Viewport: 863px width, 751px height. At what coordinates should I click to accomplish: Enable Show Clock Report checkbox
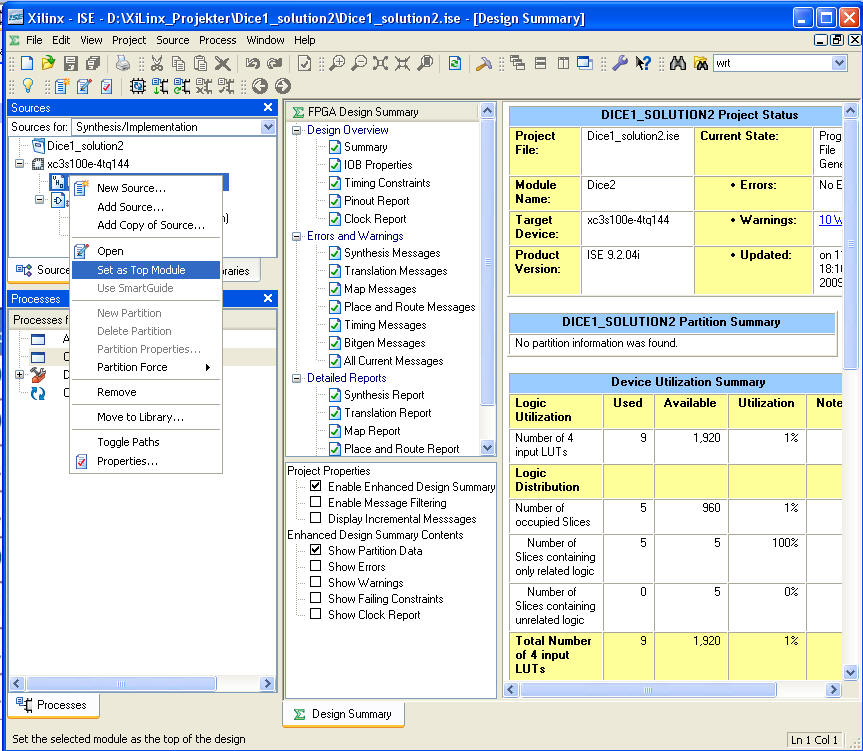click(x=315, y=613)
